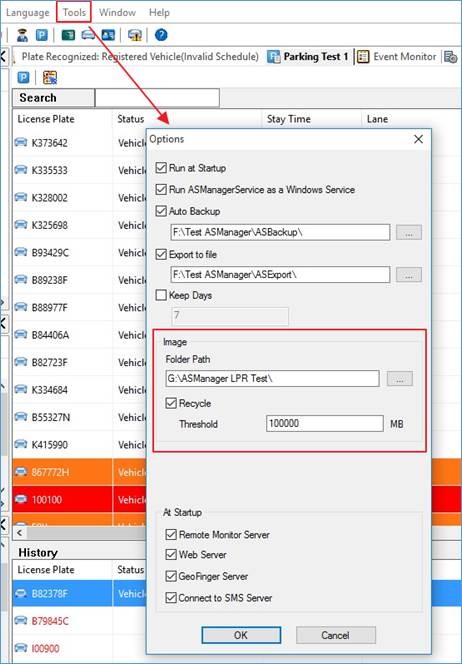Select row with plate K415990
This screenshot has width=462, height=664.
(x=80, y=445)
